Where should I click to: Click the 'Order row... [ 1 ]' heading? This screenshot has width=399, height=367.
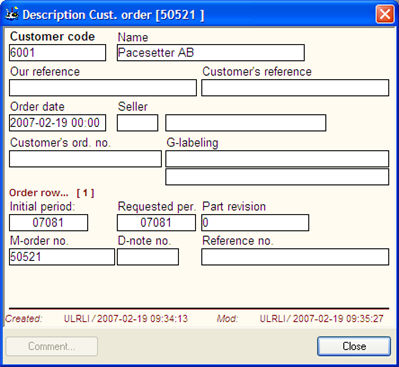(52, 193)
